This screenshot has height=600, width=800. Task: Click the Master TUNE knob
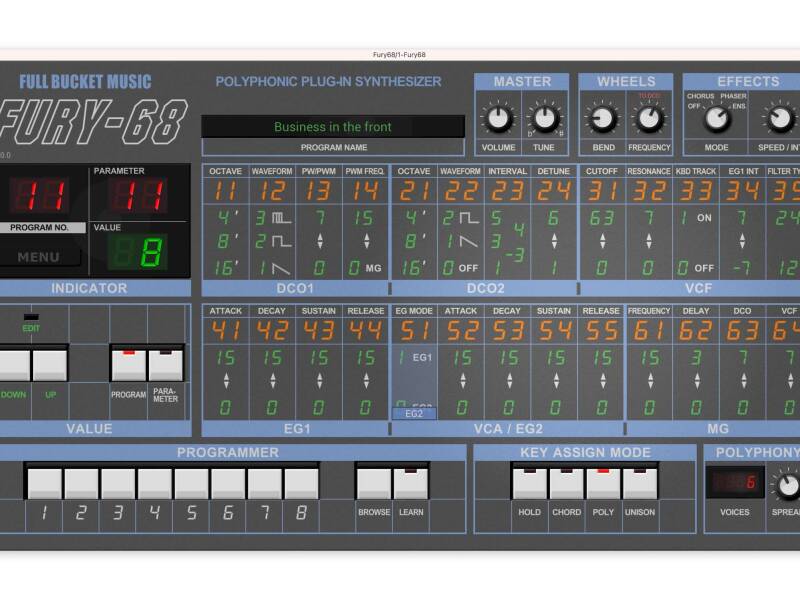545,120
